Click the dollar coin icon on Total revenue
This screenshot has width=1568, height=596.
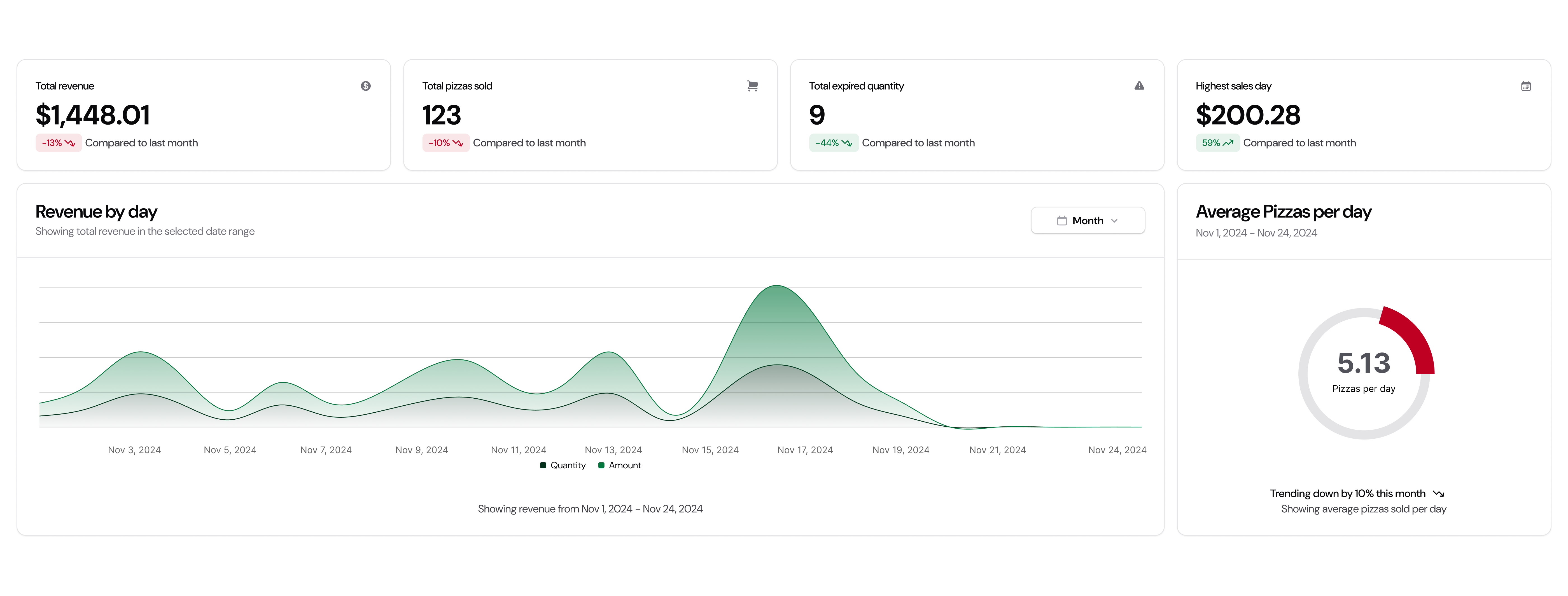pos(366,86)
